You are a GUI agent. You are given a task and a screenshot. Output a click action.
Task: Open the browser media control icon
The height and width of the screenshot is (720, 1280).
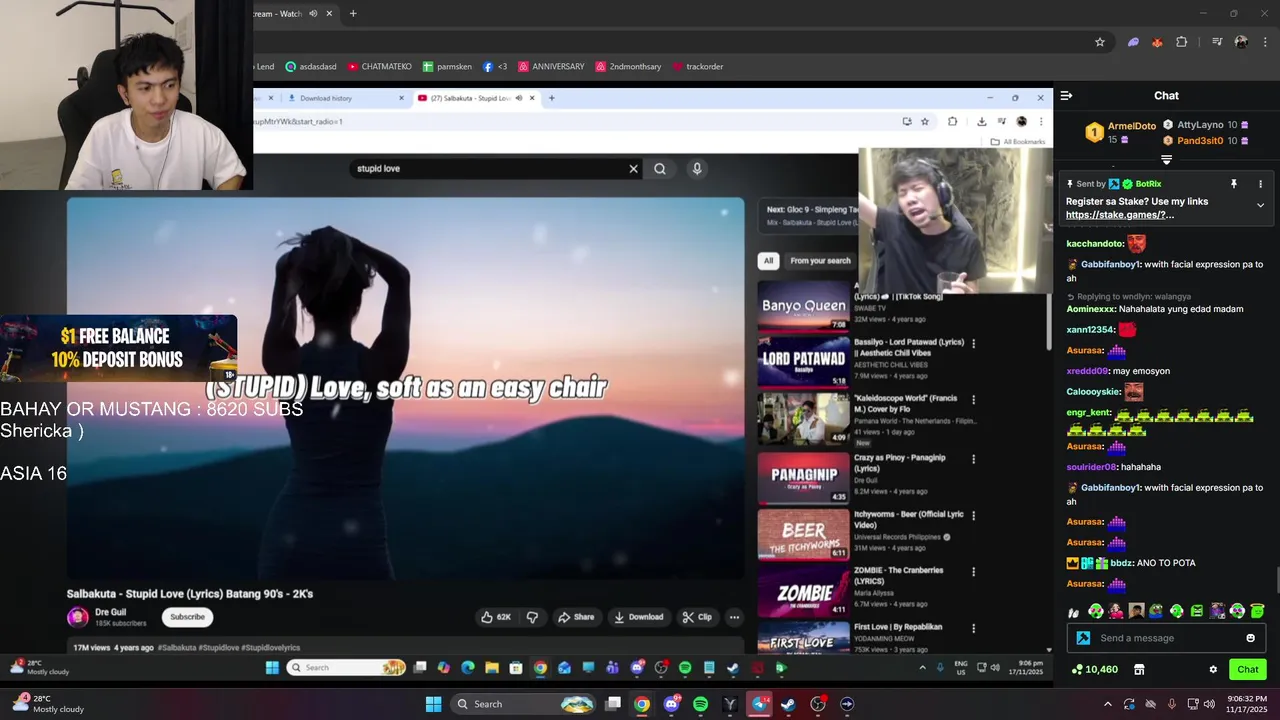[1217, 42]
